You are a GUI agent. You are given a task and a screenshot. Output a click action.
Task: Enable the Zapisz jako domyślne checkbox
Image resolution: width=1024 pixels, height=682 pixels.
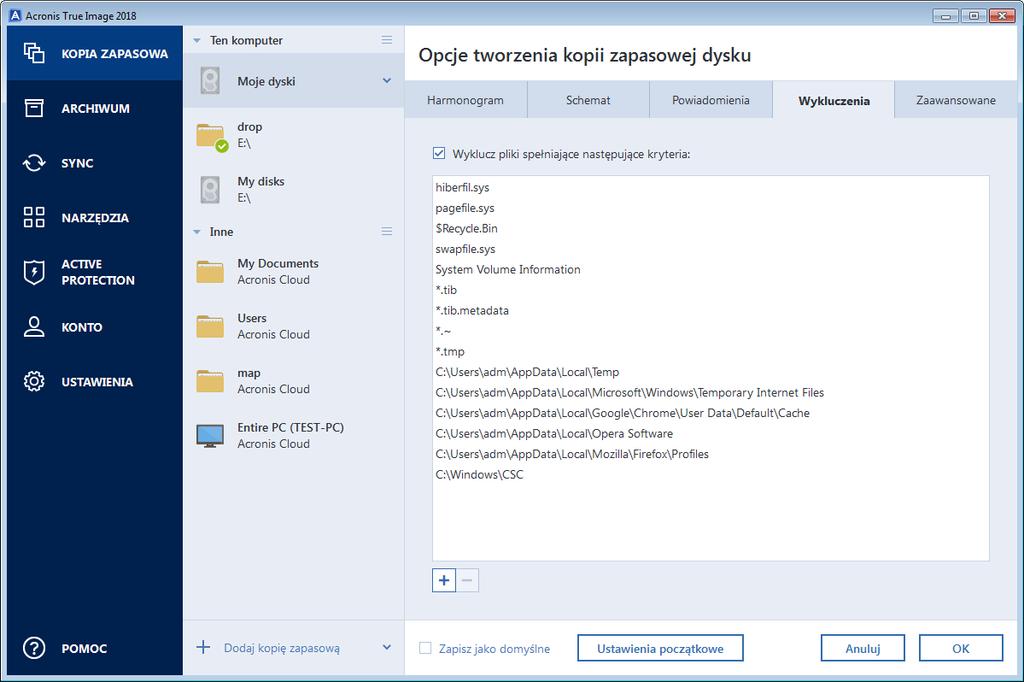click(x=425, y=648)
